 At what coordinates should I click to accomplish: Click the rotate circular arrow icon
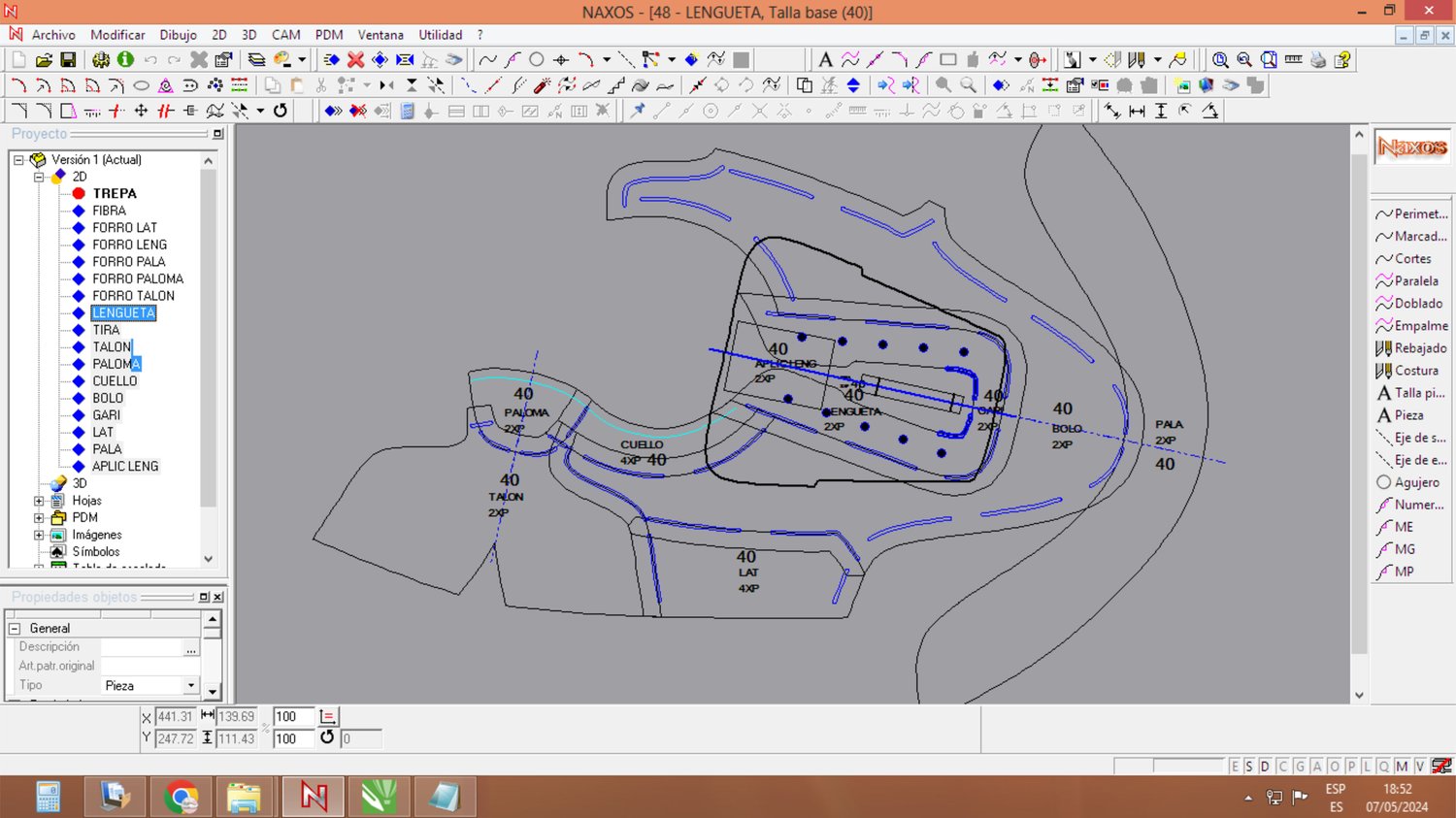281,111
